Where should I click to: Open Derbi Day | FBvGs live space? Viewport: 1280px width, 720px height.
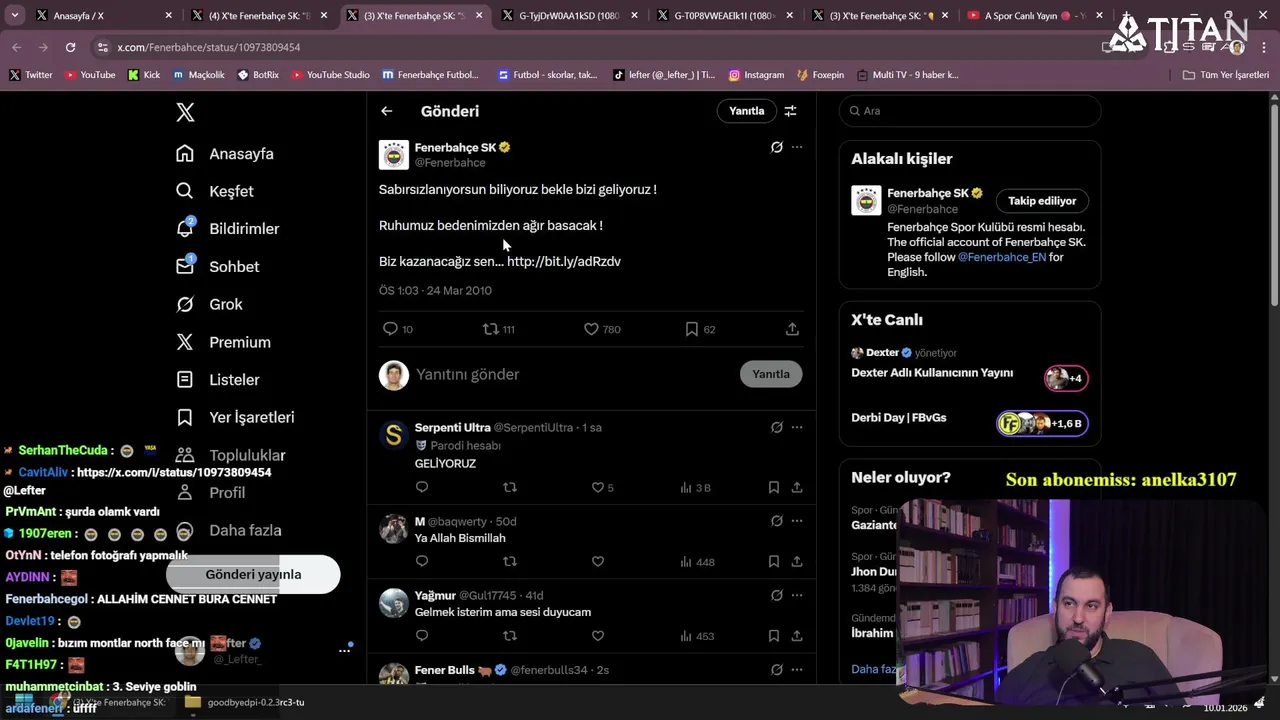click(898, 418)
